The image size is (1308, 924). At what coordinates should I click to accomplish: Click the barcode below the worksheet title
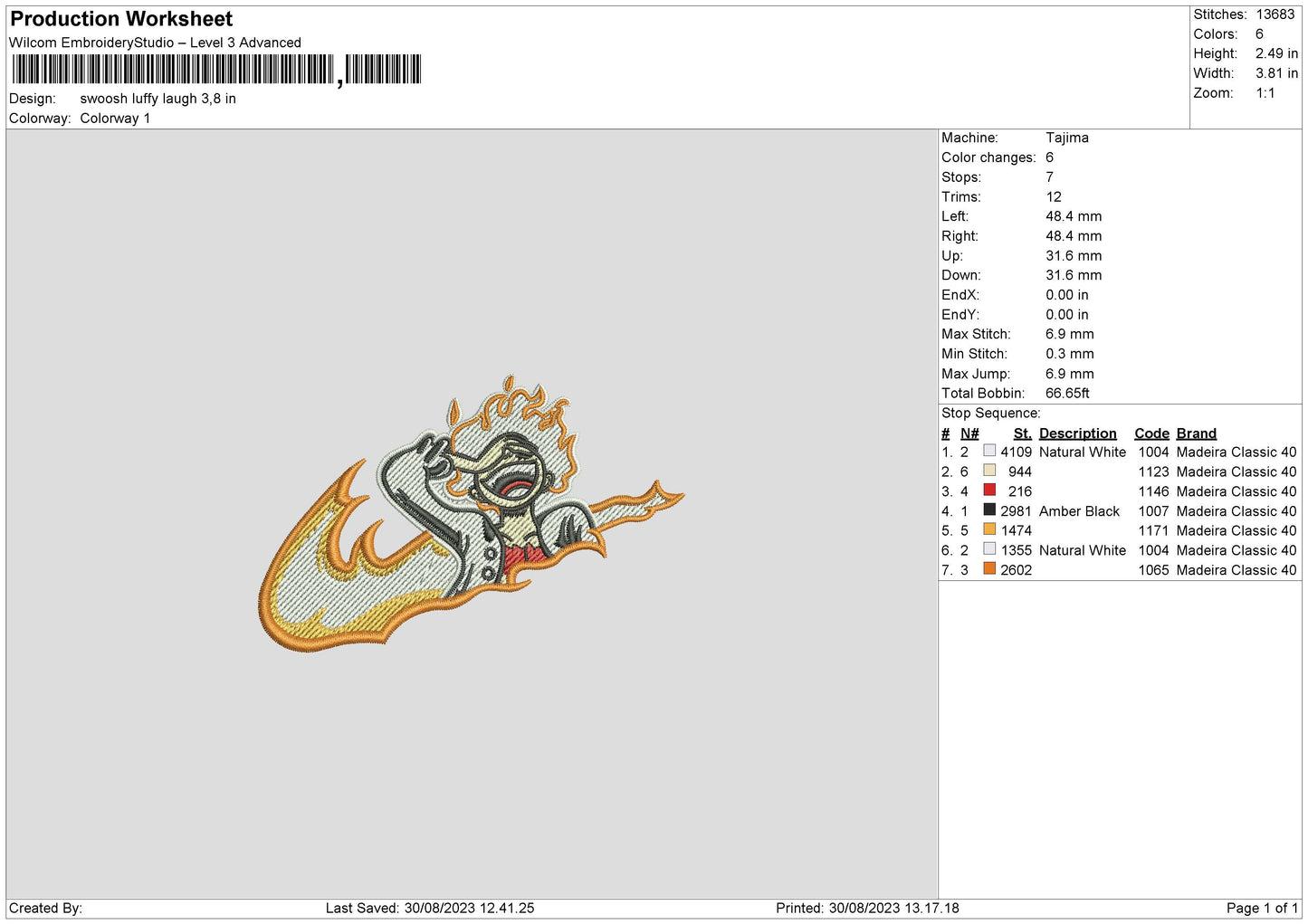pyautogui.click(x=216, y=70)
